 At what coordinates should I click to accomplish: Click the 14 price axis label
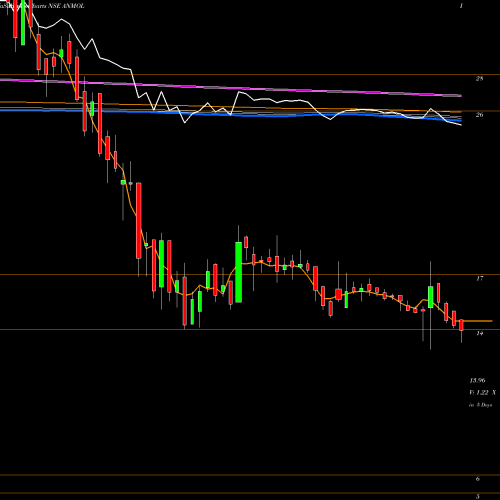click(x=479, y=333)
